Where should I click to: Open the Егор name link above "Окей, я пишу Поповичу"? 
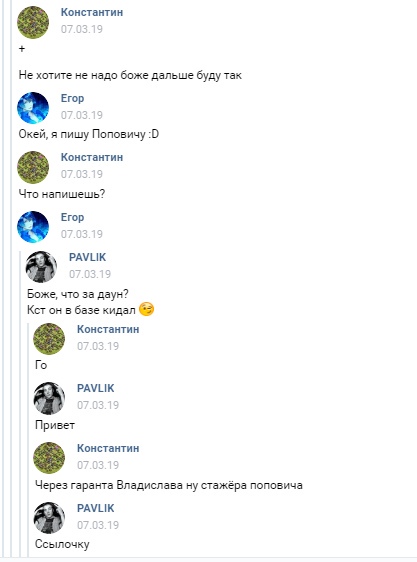click(72, 98)
